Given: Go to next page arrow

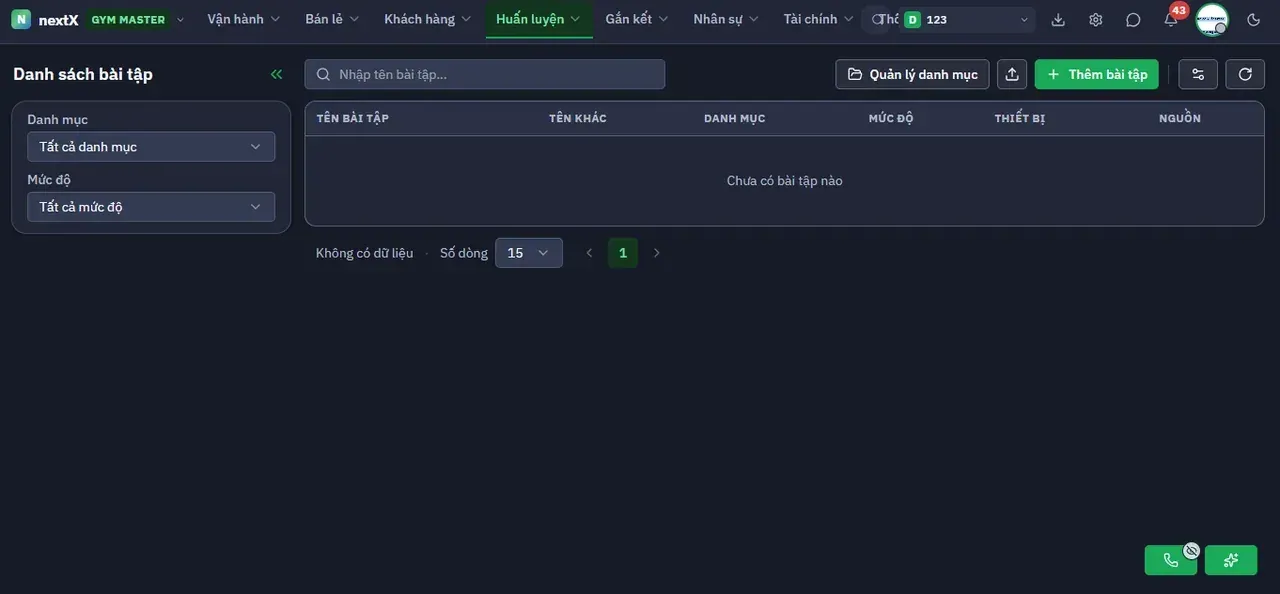Looking at the screenshot, I should [657, 253].
